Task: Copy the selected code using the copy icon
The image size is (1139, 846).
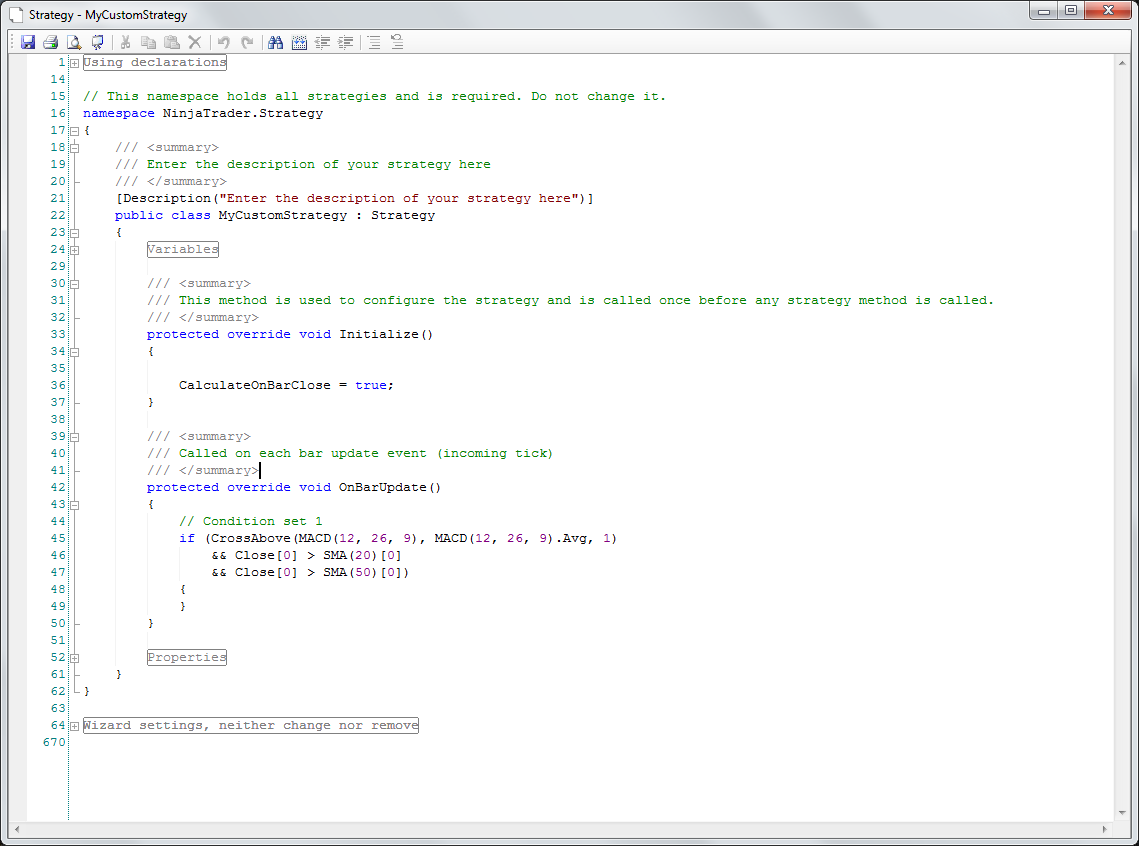Action: point(148,42)
